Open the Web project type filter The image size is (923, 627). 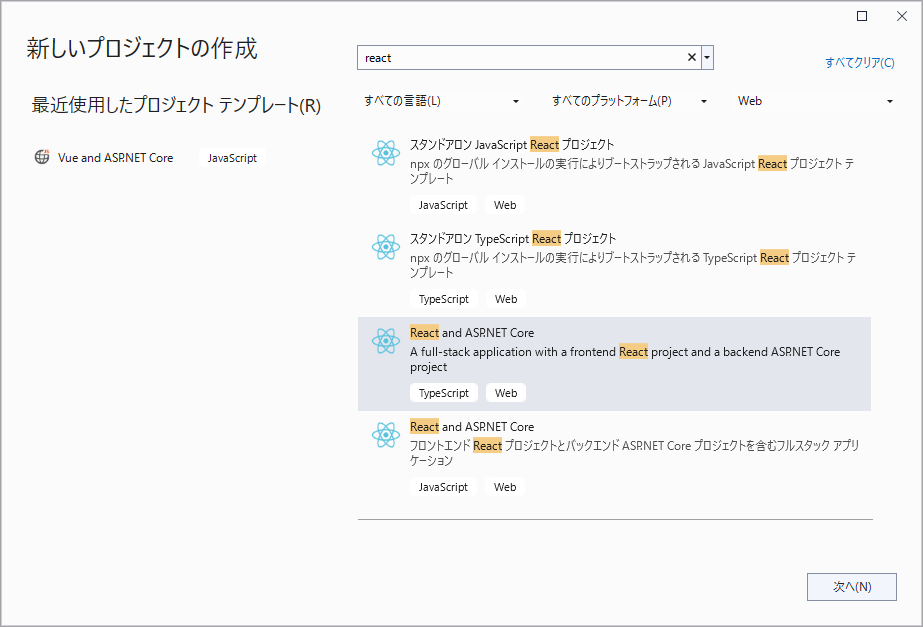click(x=815, y=101)
